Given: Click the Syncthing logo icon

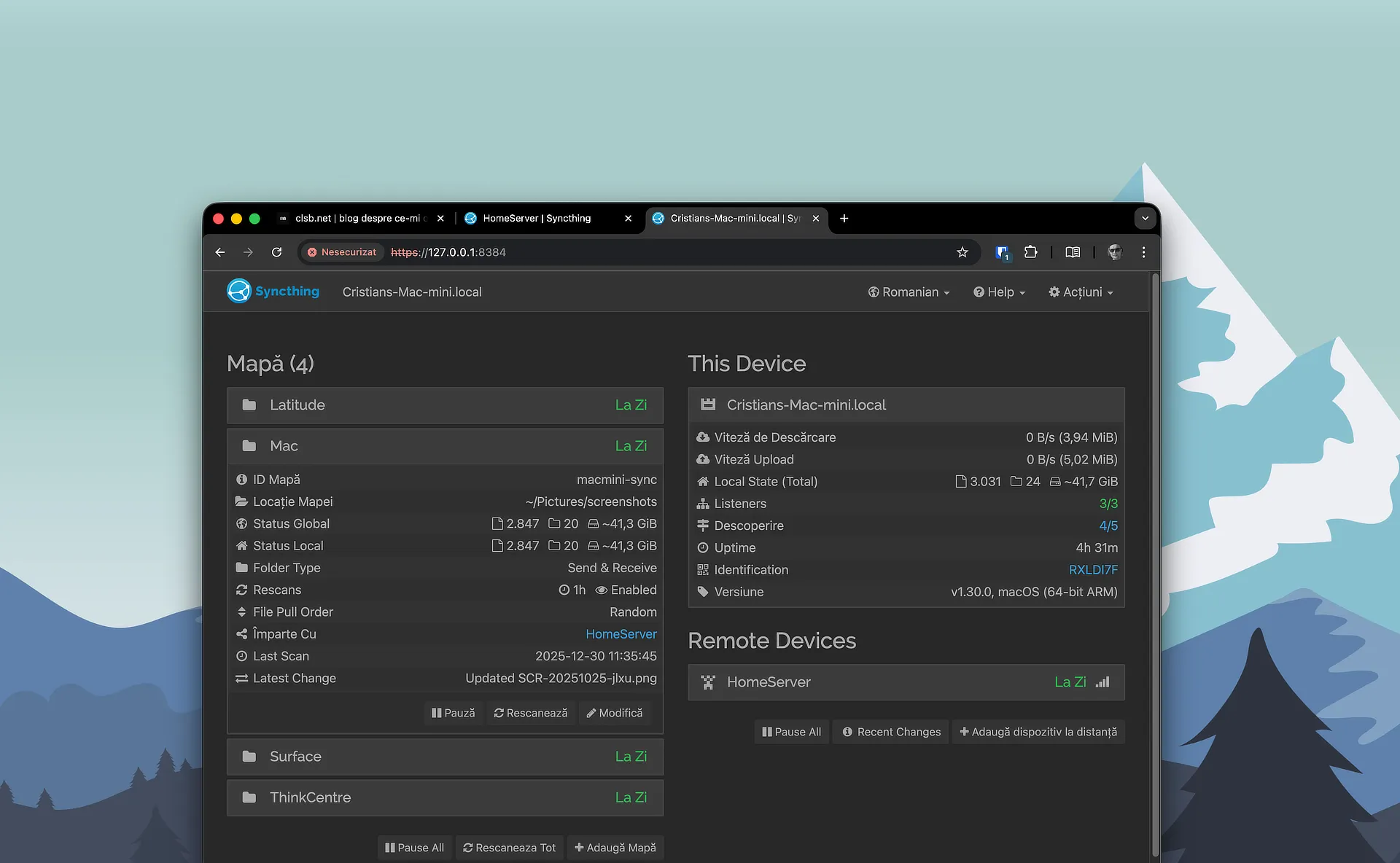Looking at the screenshot, I should pyautogui.click(x=238, y=290).
